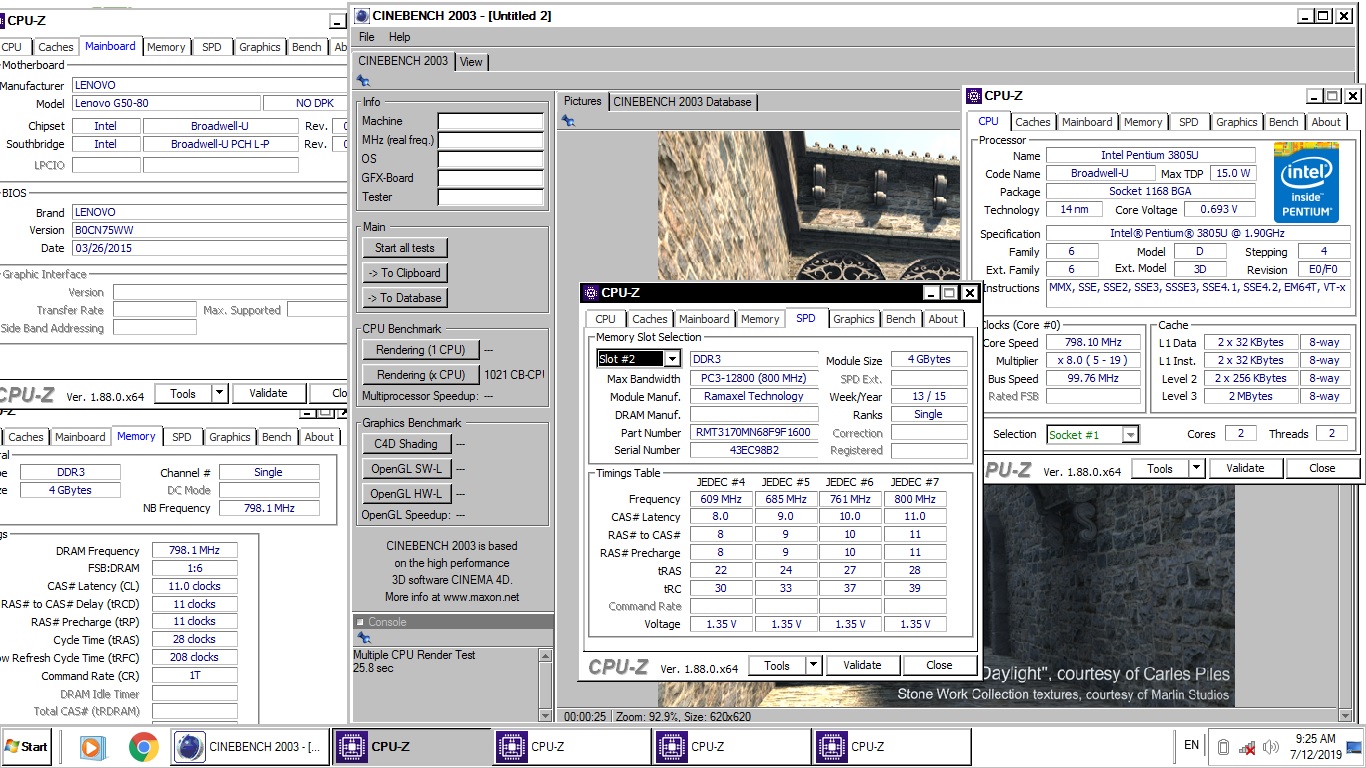Start the OpenGL SW-L benchmark
Screen dimensions: 1366x768
tap(406, 469)
